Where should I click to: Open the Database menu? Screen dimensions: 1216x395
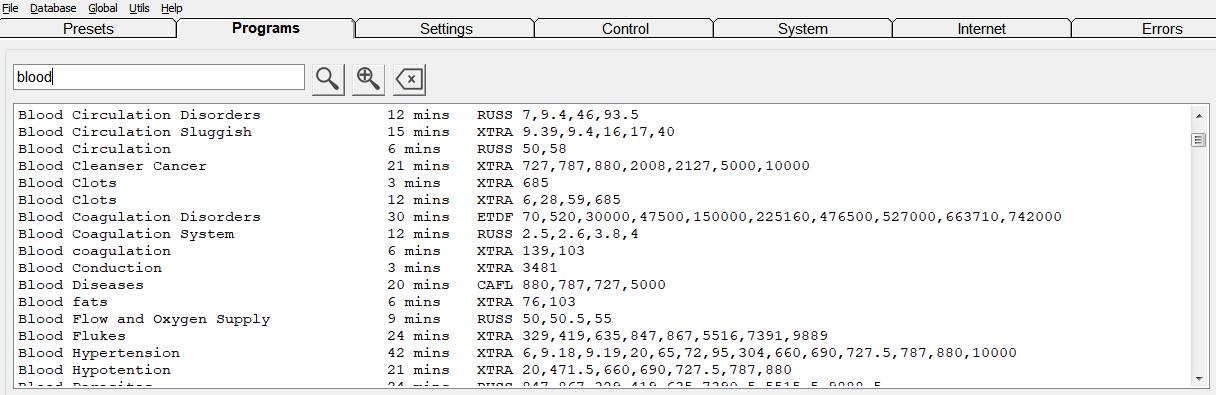click(x=53, y=8)
